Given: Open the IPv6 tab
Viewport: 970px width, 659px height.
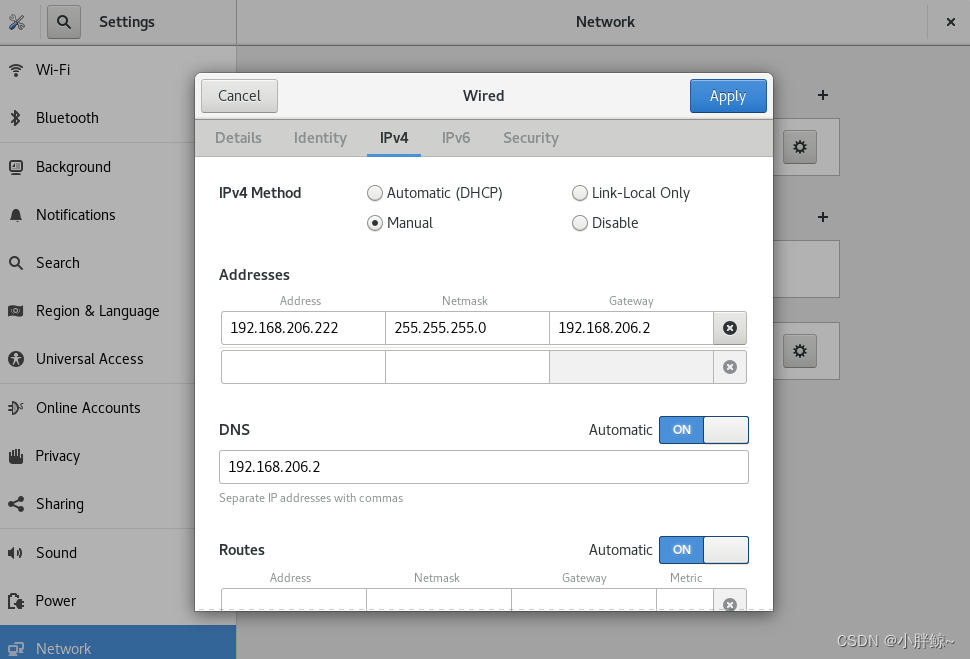Looking at the screenshot, I should (x=456, y=138).
